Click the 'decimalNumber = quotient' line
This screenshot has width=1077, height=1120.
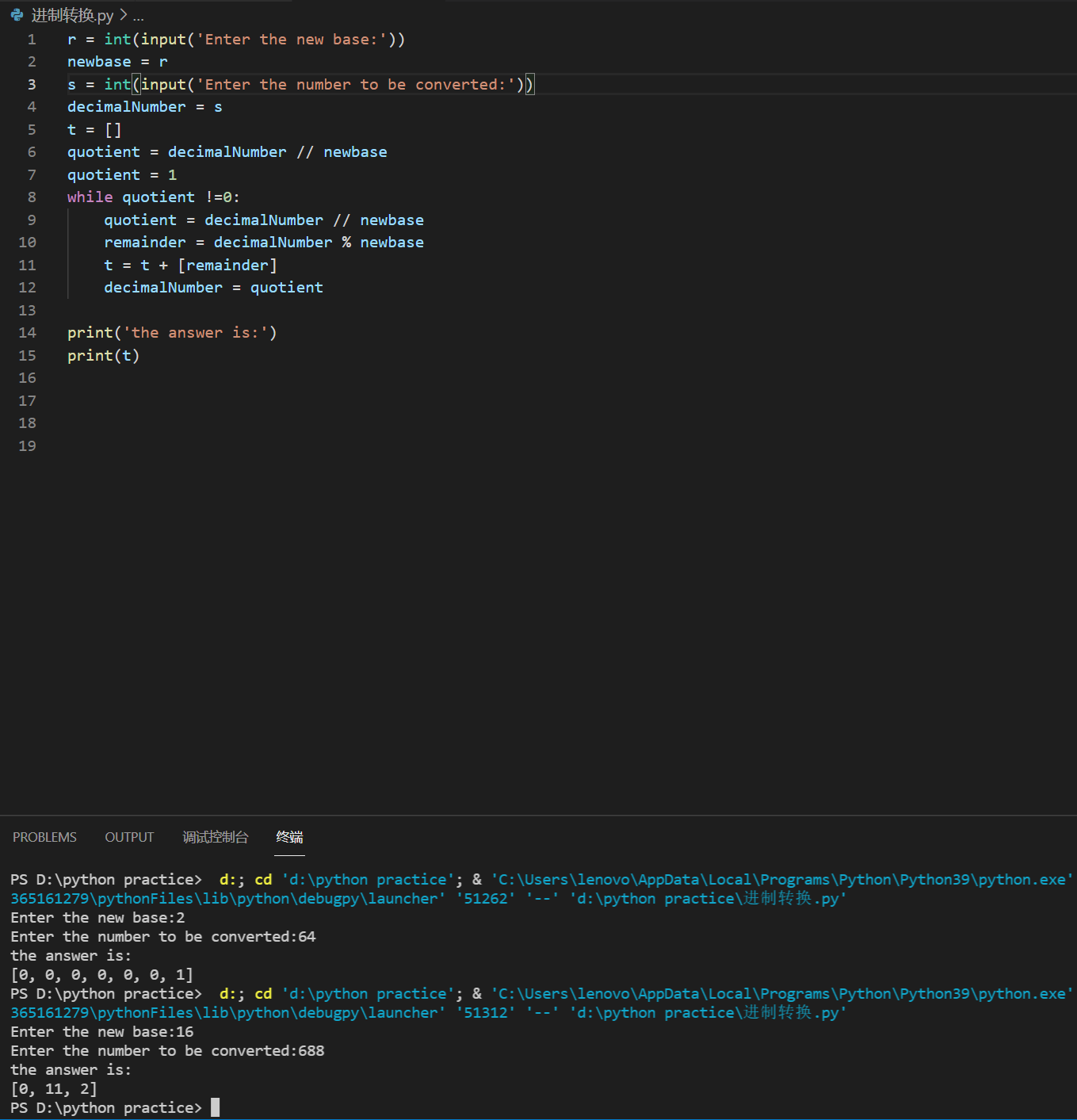(x=213, y=288)
